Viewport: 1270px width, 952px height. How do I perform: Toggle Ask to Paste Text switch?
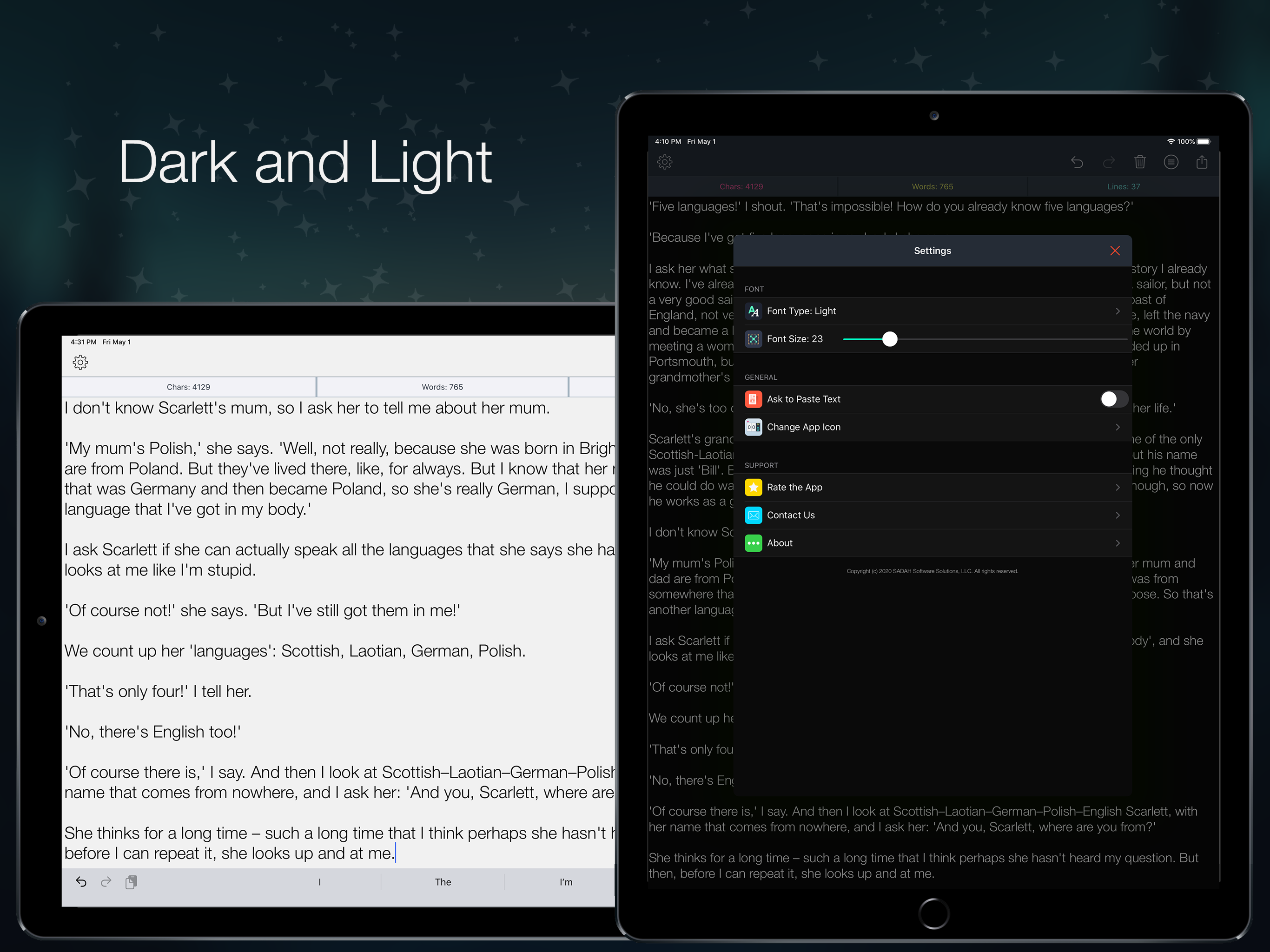(x=1113, y=399)
